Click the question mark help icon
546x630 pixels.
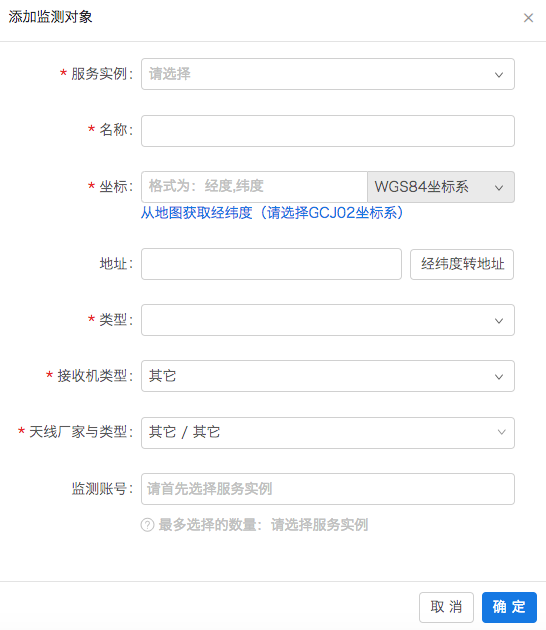(x=147, y=525)
